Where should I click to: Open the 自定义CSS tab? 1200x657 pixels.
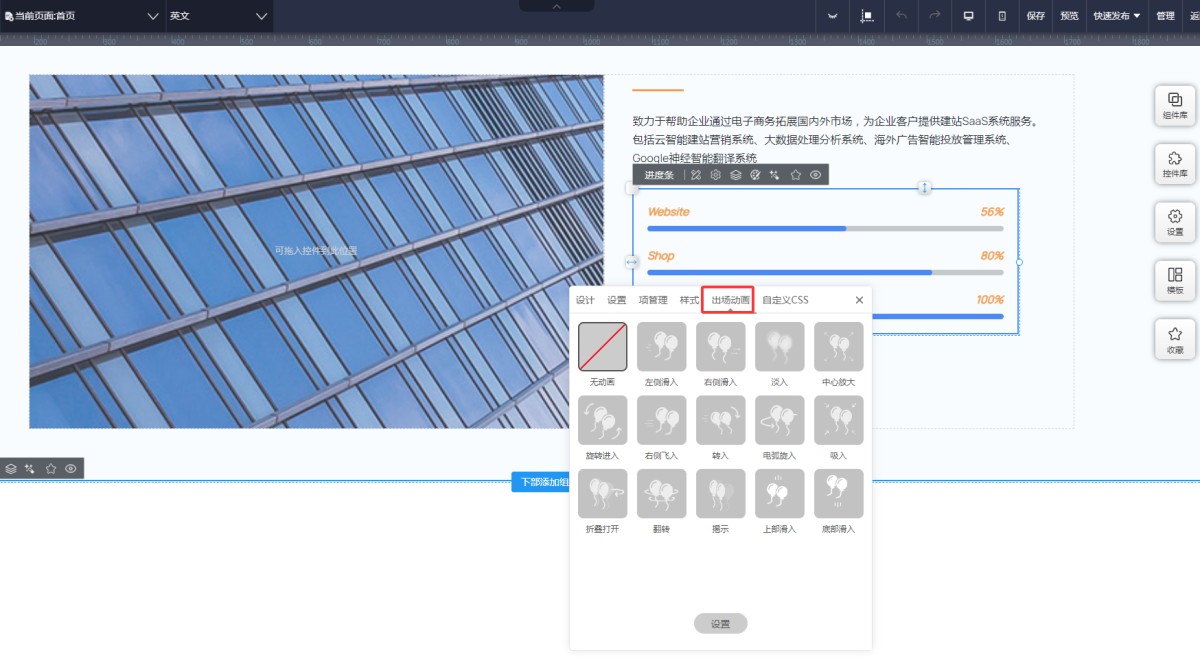coord(785,300)
